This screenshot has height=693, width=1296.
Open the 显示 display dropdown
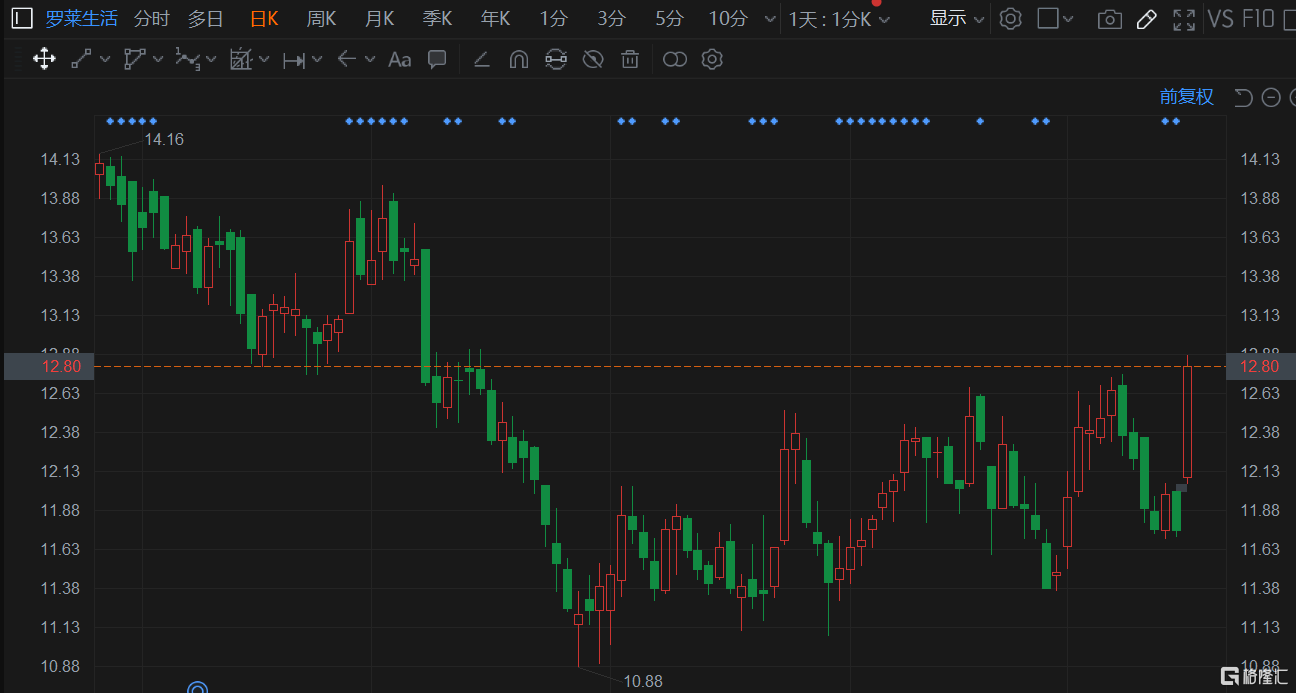pyautogui.click(x=957, y=19)
